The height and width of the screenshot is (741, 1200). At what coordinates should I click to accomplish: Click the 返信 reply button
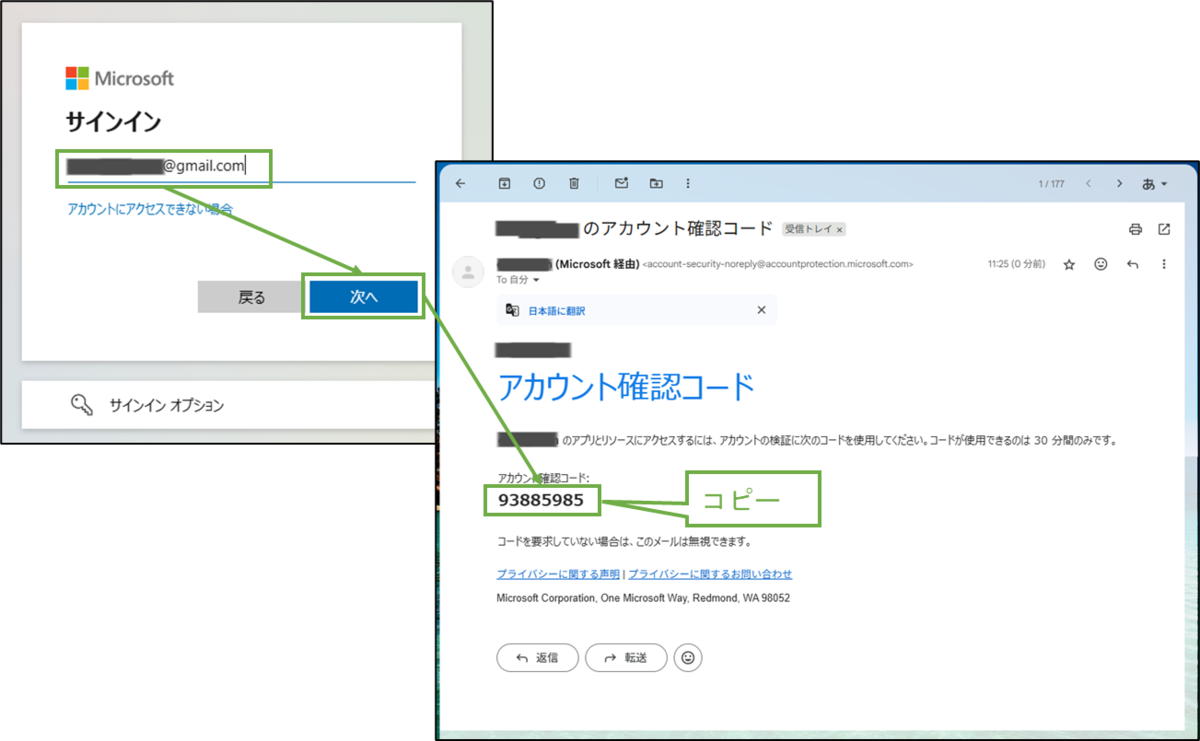(537, 658)
